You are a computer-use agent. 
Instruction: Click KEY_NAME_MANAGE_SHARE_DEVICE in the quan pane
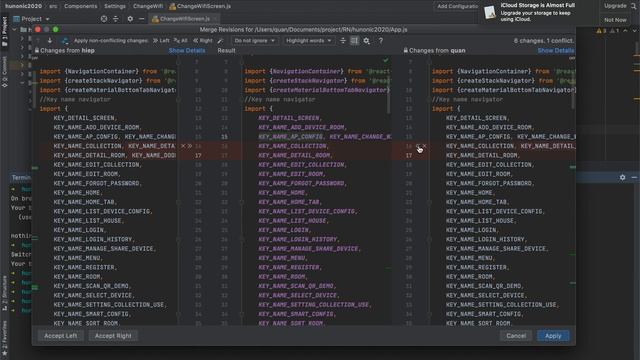pyautogui.click(x=497, y=249)
